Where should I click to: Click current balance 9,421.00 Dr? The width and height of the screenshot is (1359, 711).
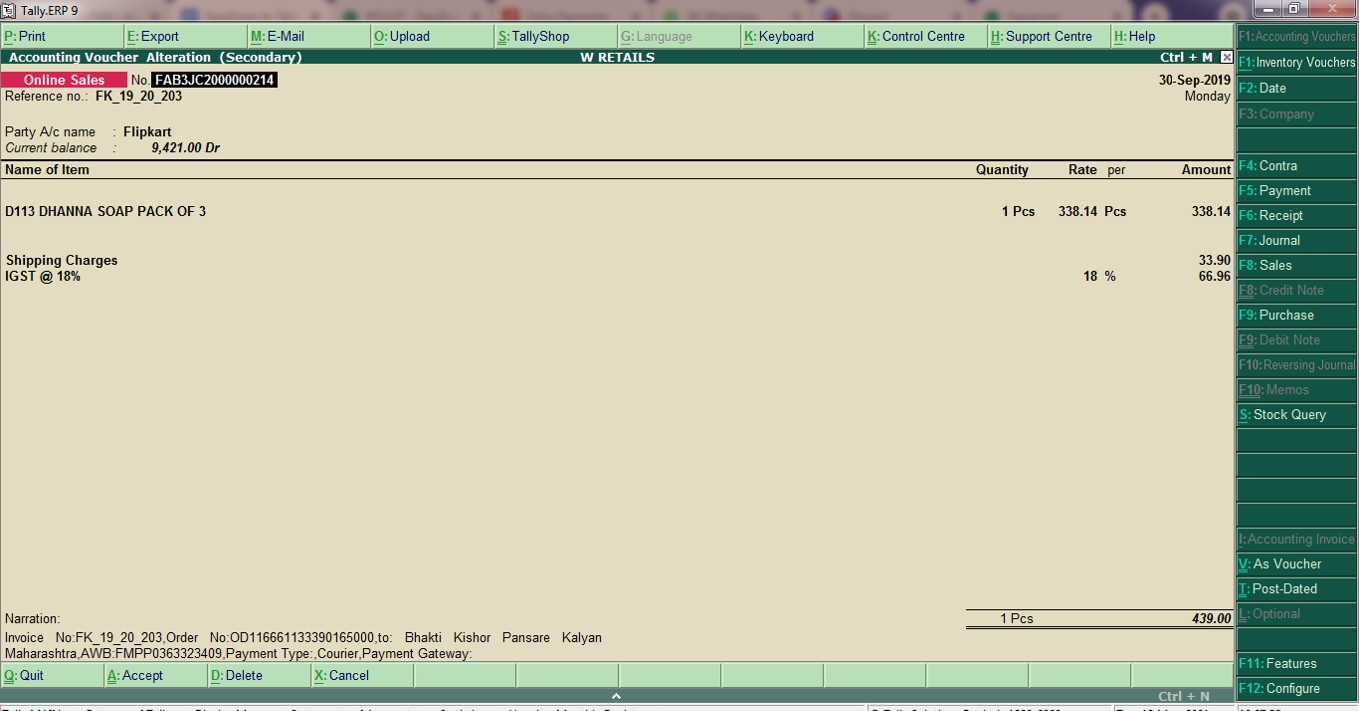[185, 148]
